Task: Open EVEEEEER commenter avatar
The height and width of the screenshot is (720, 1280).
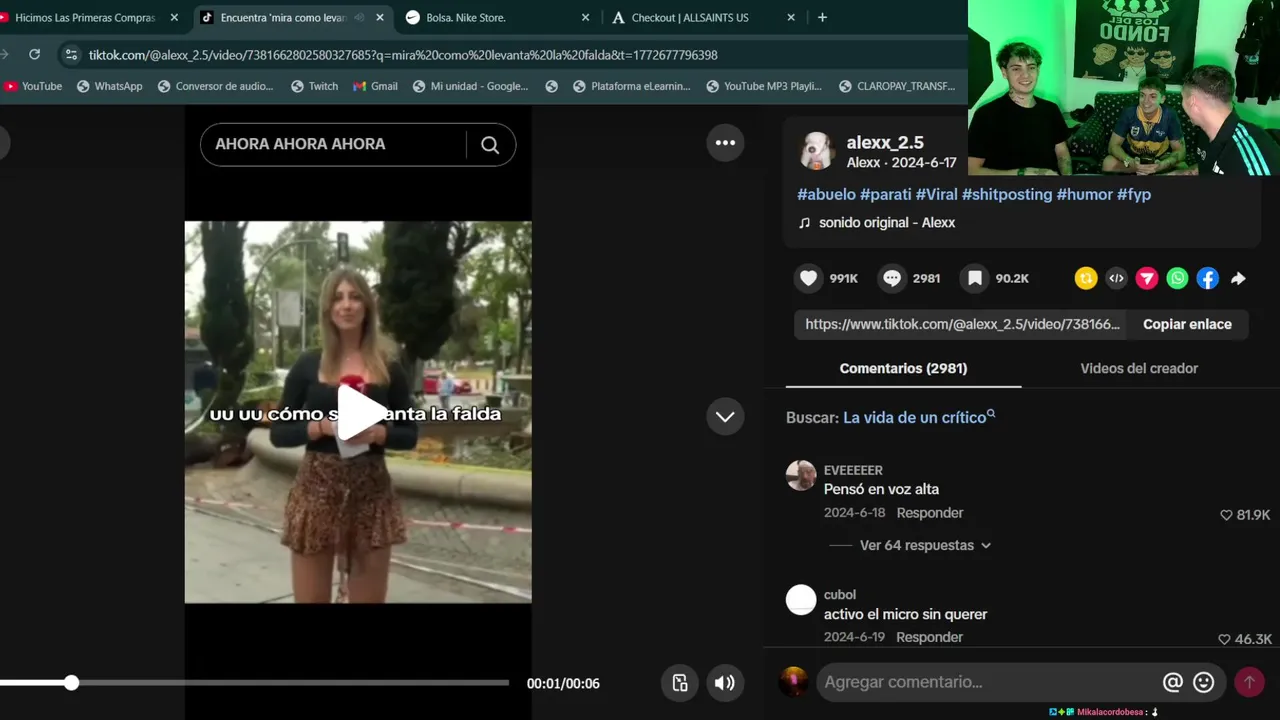Action: [801, 476]
